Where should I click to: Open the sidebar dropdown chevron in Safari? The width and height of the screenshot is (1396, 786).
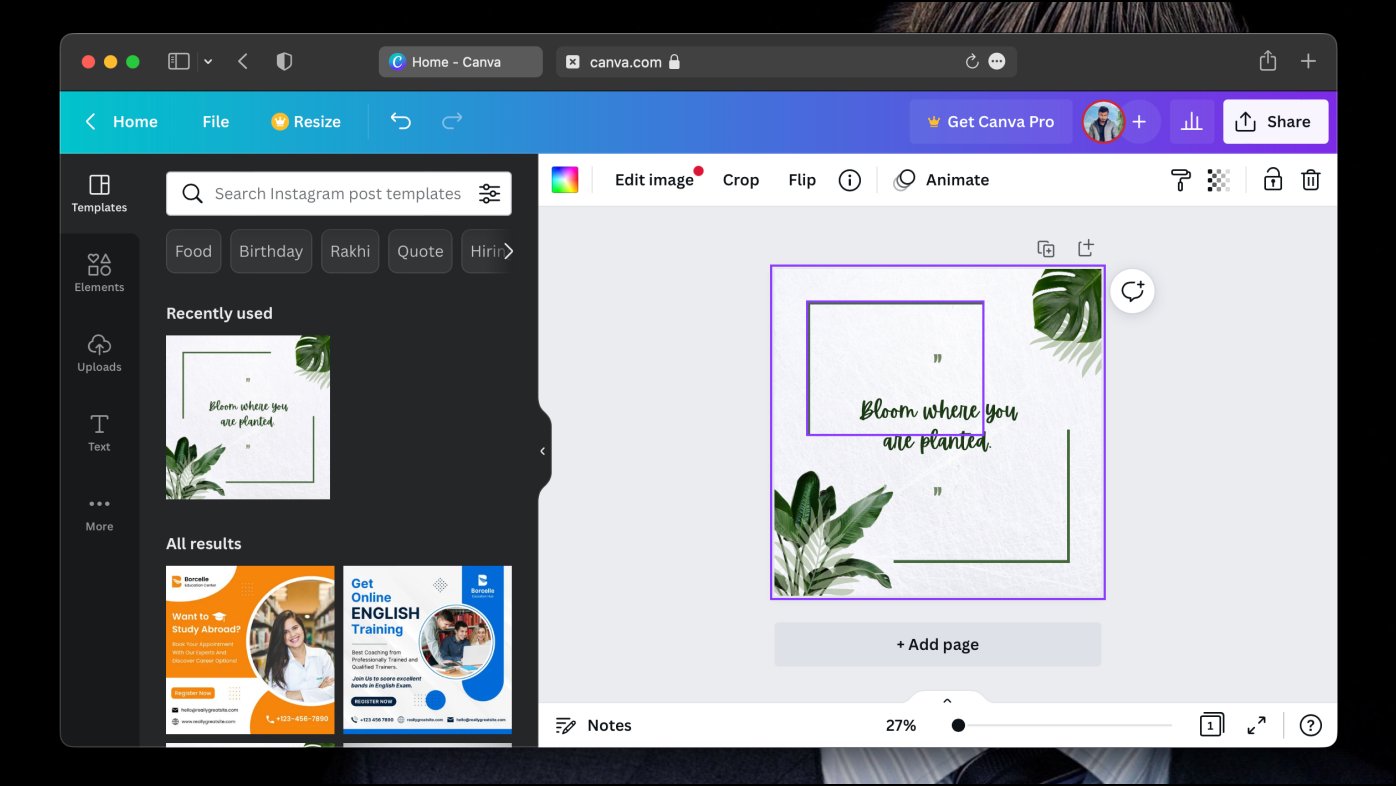(208, 61)
